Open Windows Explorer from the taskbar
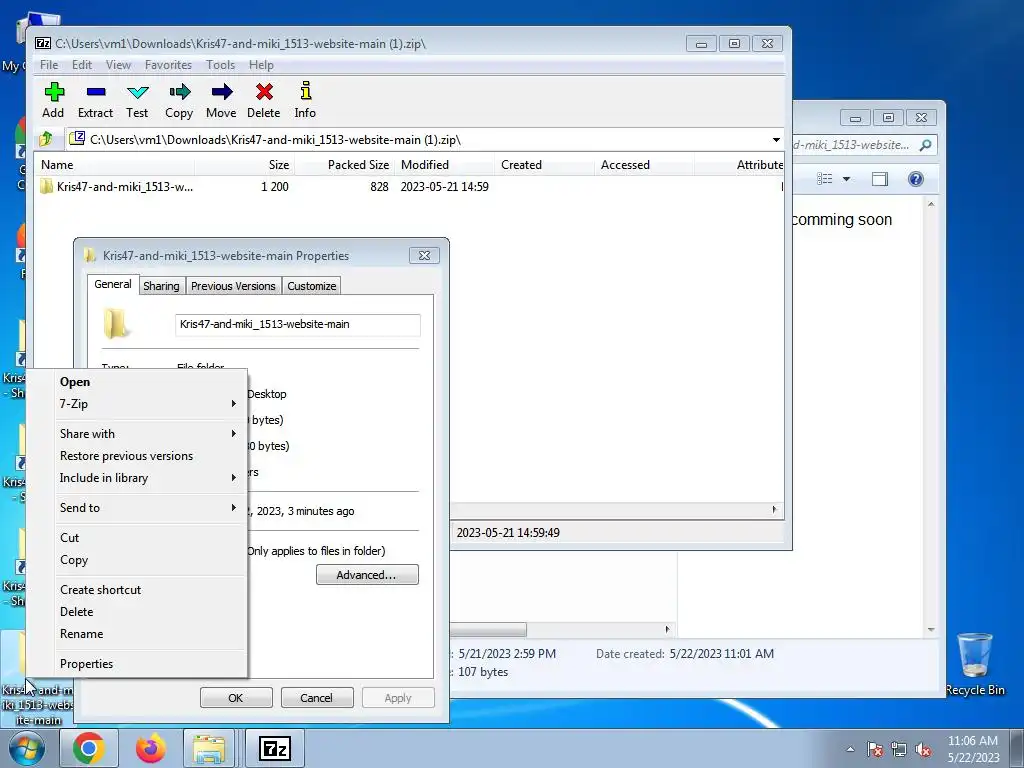 (x=209, y=748)
